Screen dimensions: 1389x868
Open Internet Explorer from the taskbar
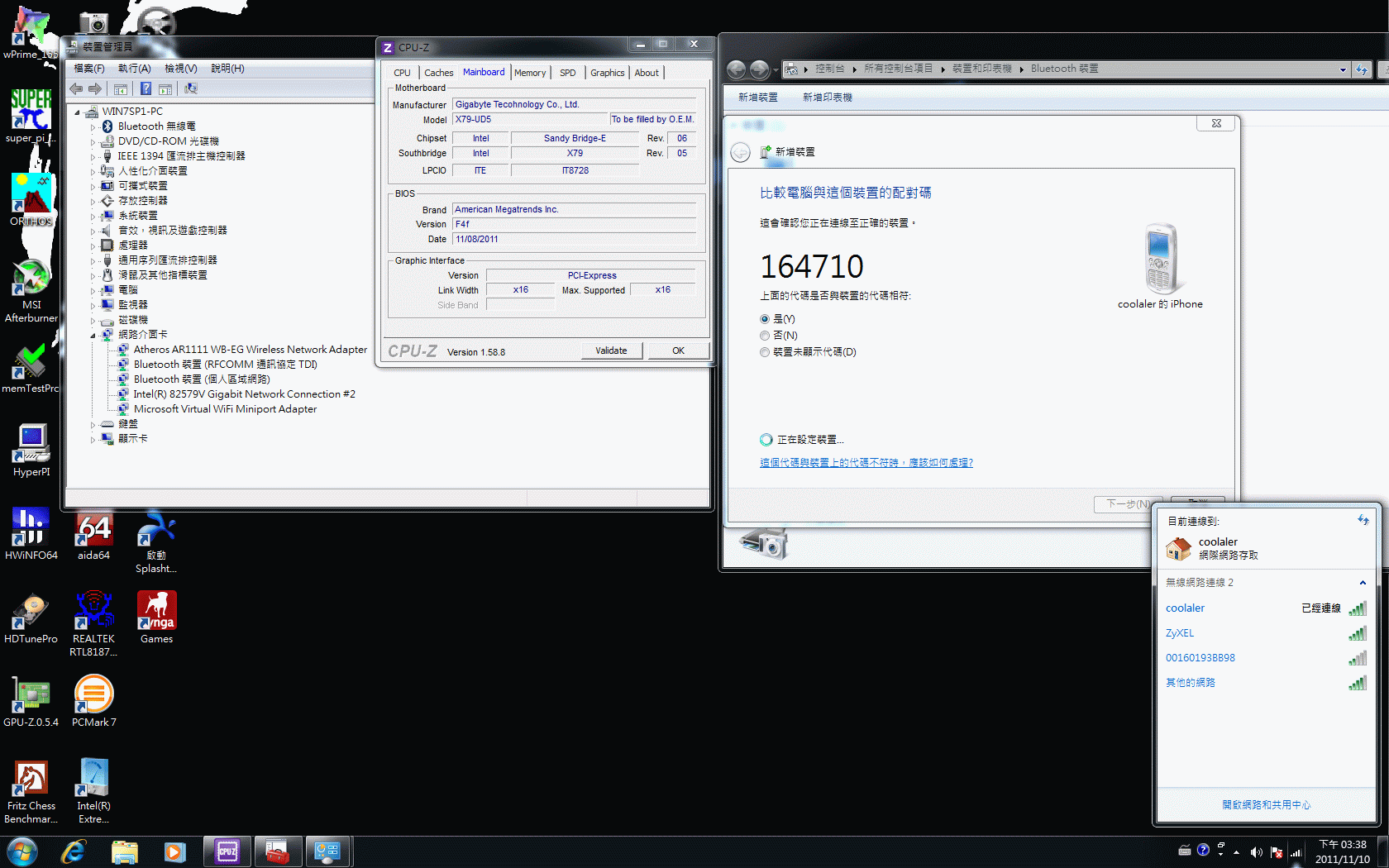click(74, 851)
